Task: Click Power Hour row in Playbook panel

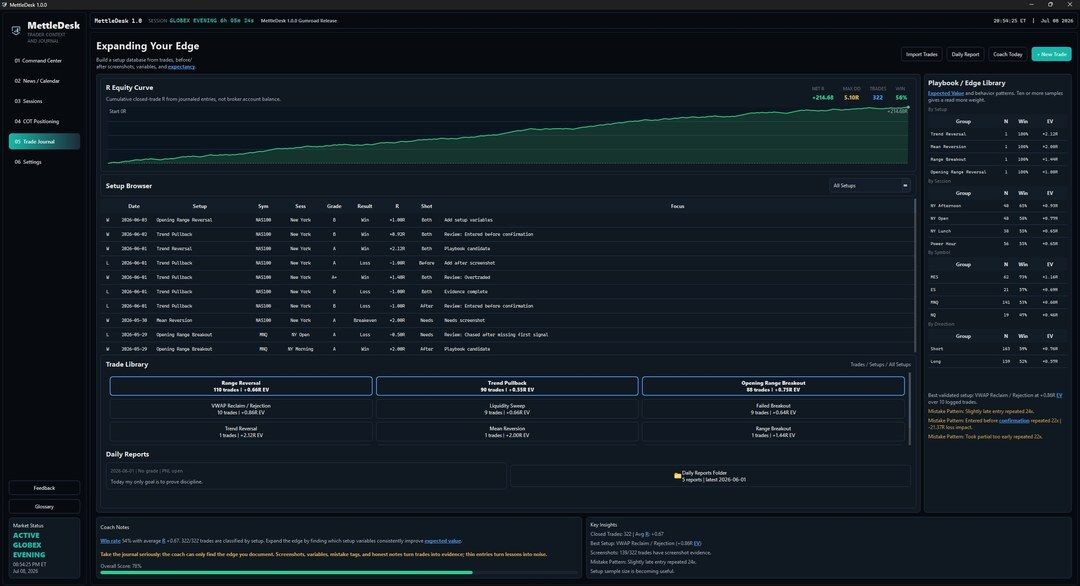Action: pos(997,244)
